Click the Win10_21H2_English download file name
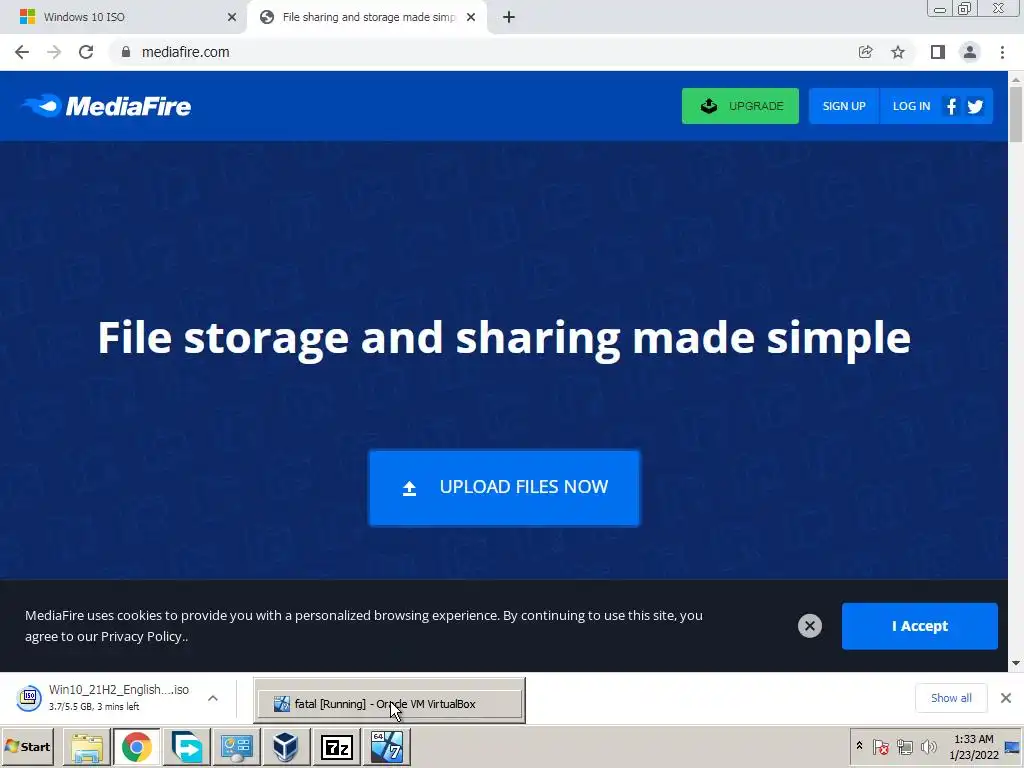This screenshot has width=1024, height=768. [x=119, y=690]
